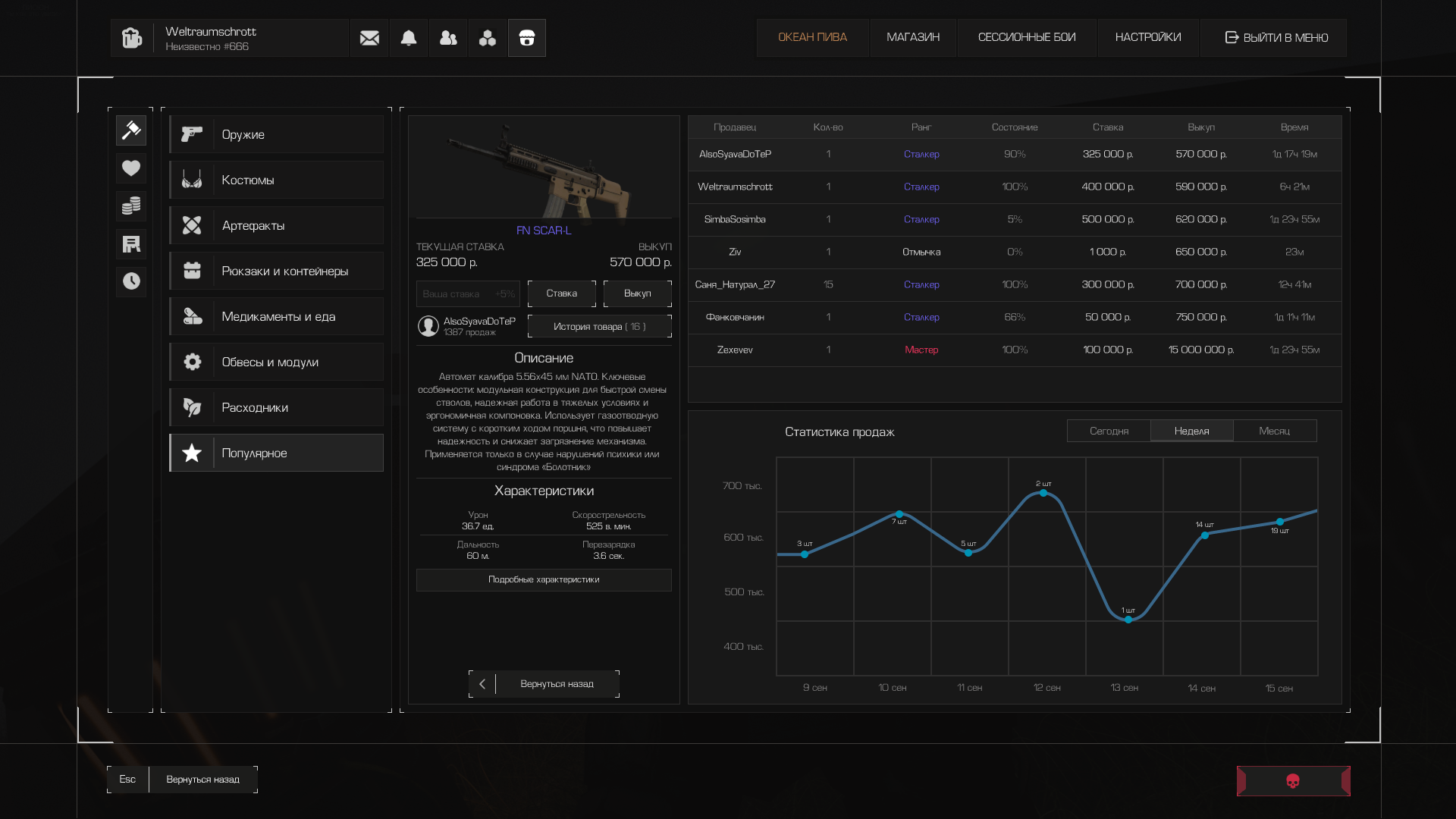Switch sales statistics to Месяц
The image size is (1456, 819).
(1274, 431)
